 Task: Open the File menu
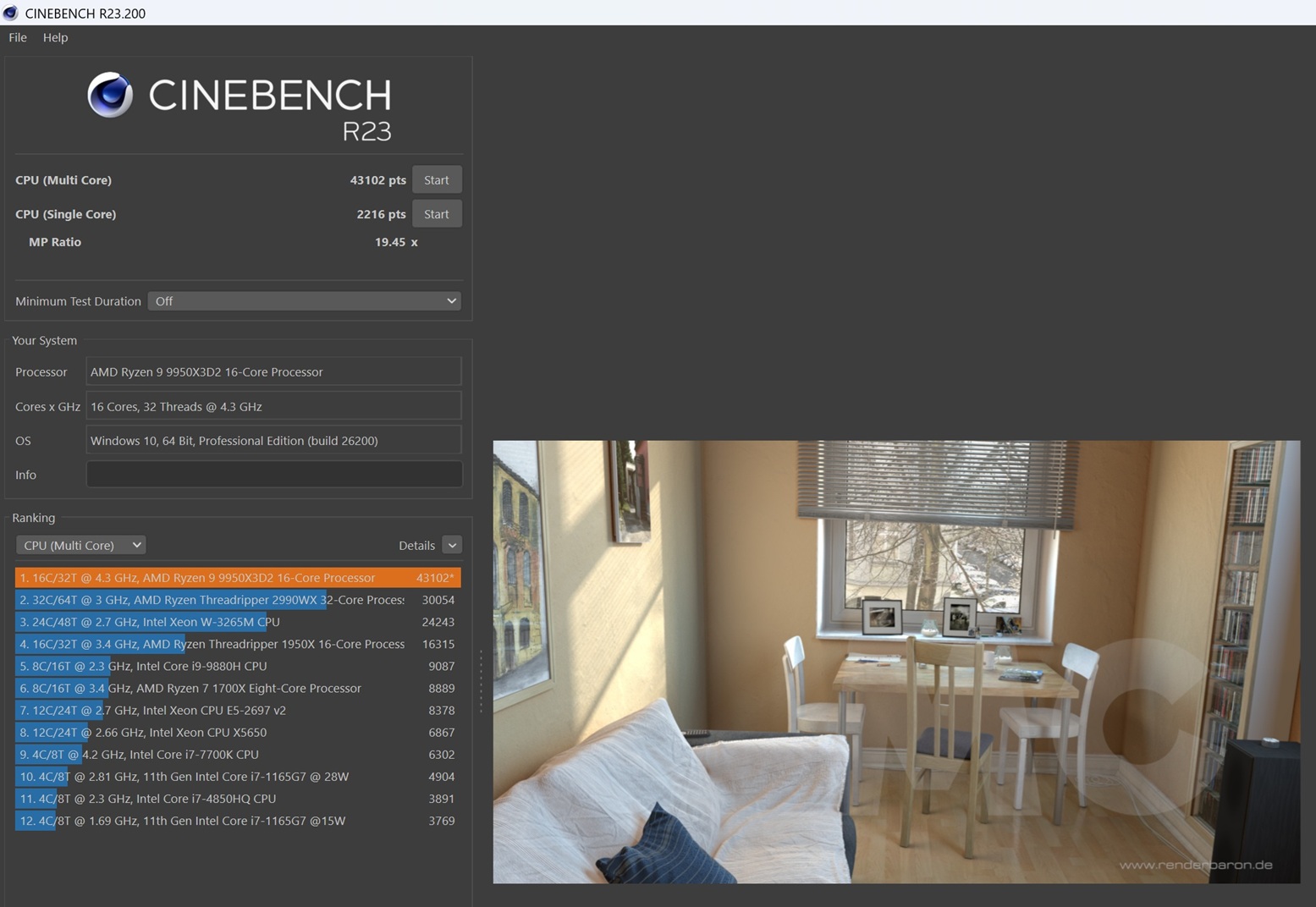tap(16, 37)
